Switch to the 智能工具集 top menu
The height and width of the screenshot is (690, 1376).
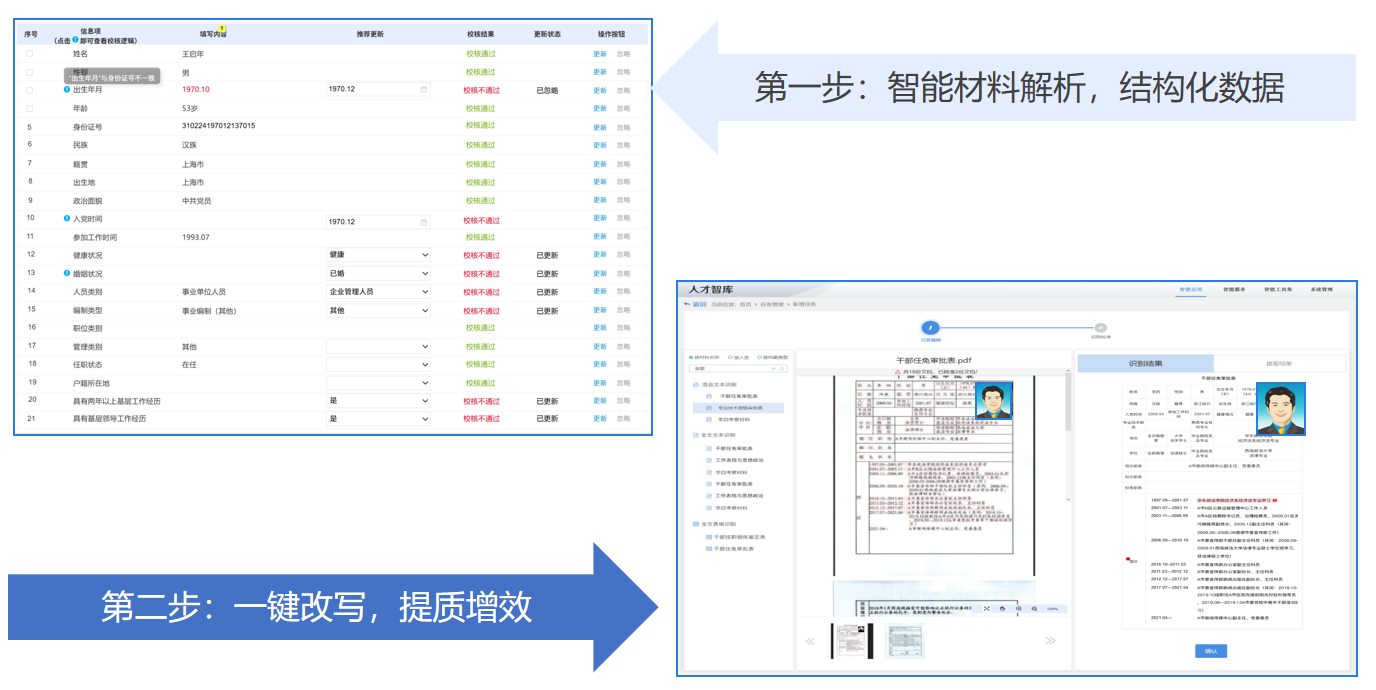point(1278,289)
